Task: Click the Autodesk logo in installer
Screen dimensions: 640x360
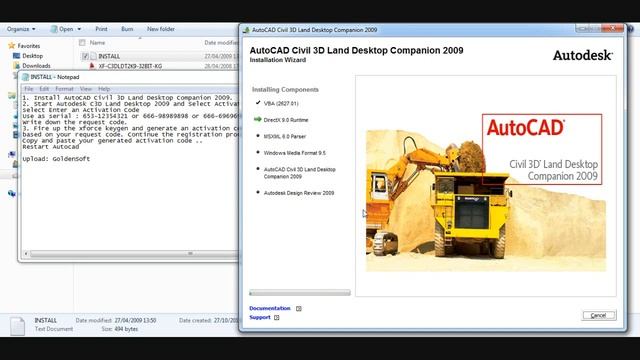Action: (582, 55)
